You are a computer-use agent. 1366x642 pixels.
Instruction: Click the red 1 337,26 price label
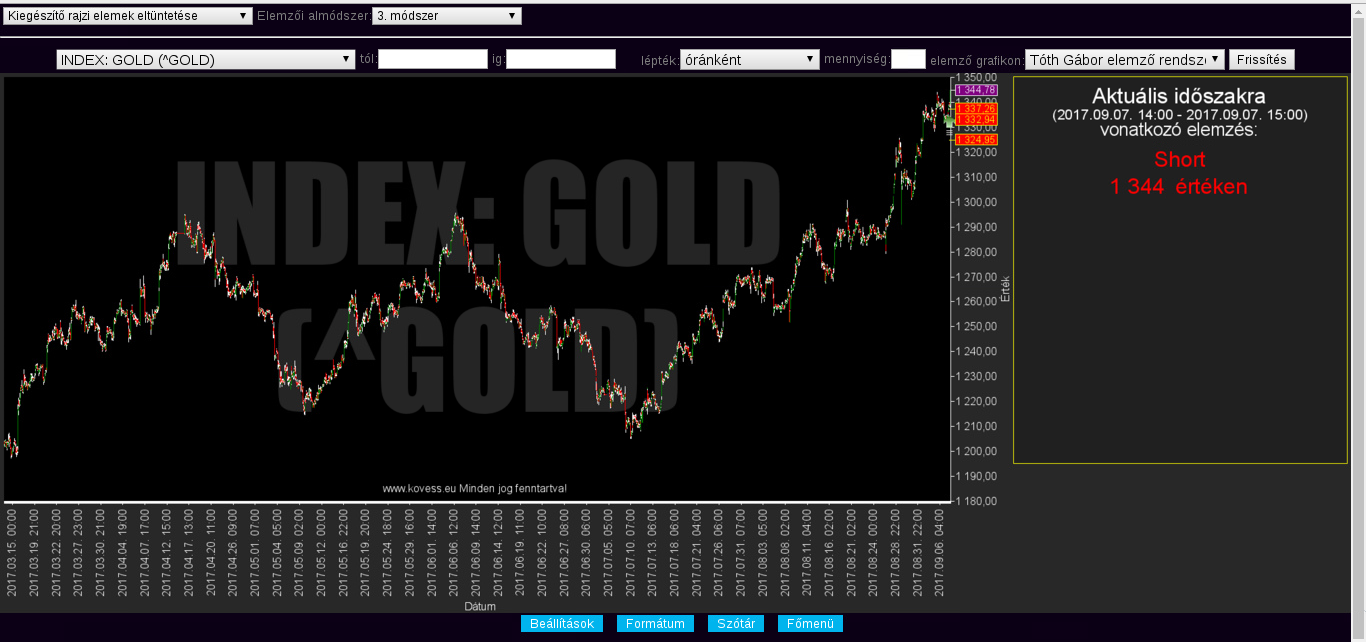tap(976, 109)
